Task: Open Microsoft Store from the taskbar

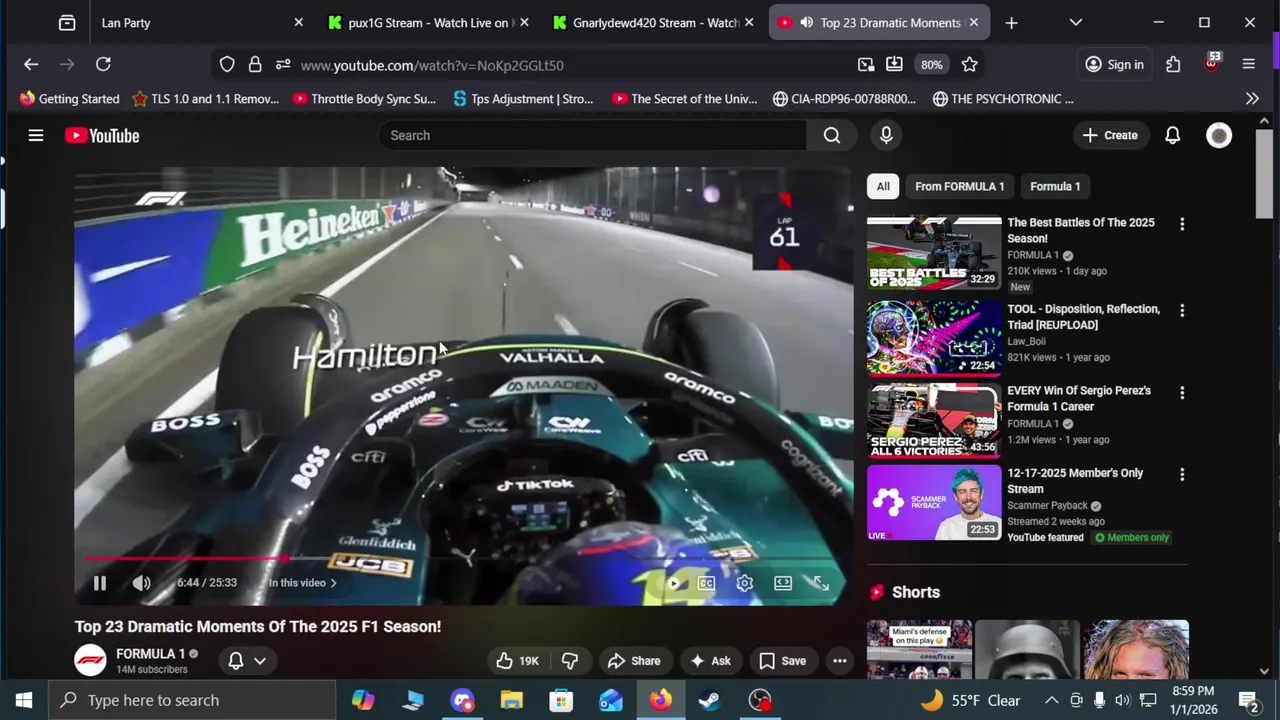Action: tap(561, 700)
